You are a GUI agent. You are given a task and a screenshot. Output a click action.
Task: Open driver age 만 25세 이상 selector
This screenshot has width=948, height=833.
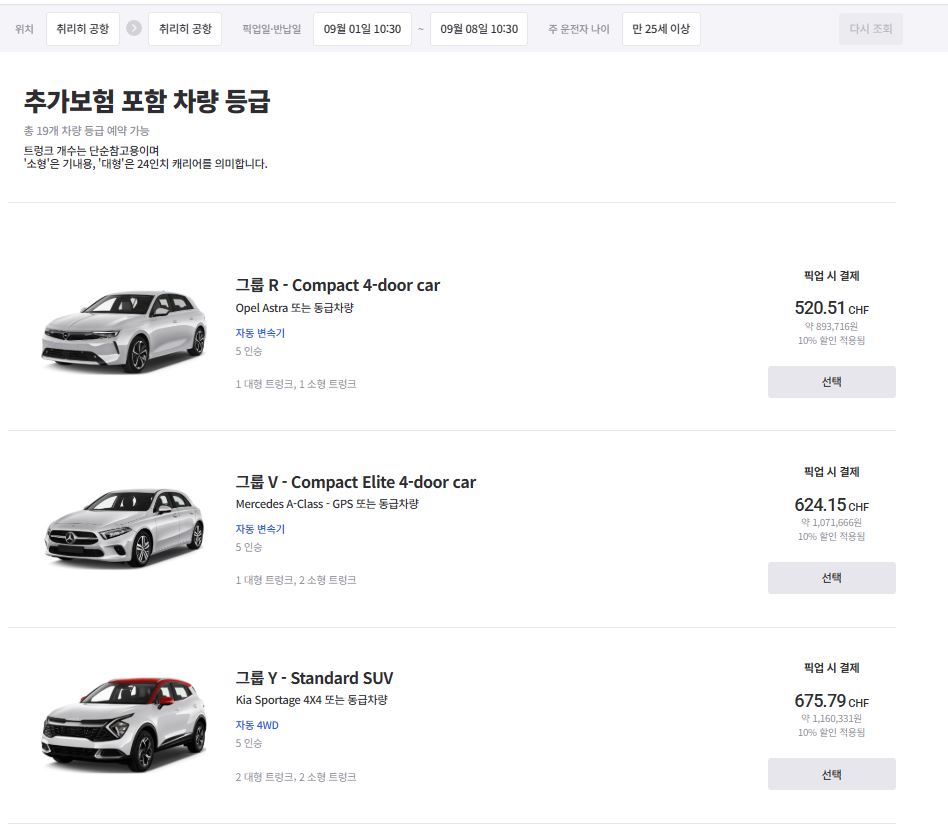click(661, 29)
